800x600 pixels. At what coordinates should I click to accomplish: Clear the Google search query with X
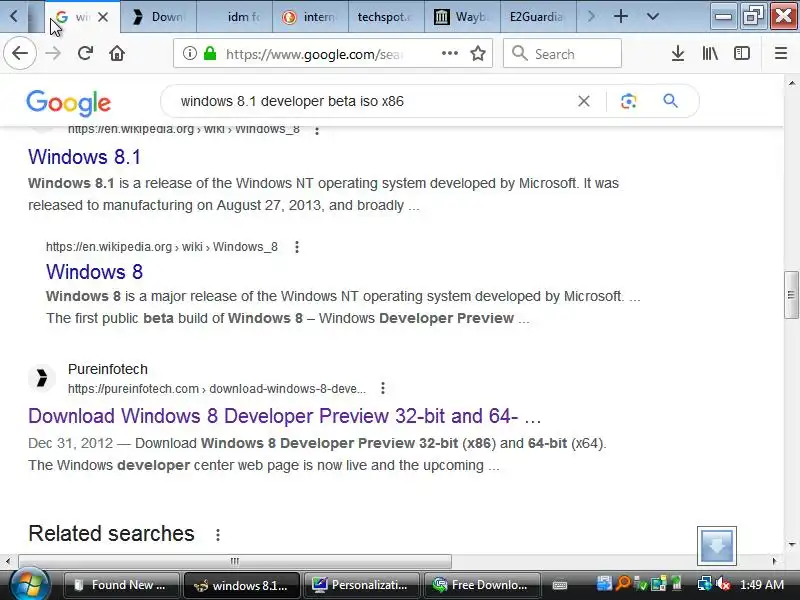(584, 101)
